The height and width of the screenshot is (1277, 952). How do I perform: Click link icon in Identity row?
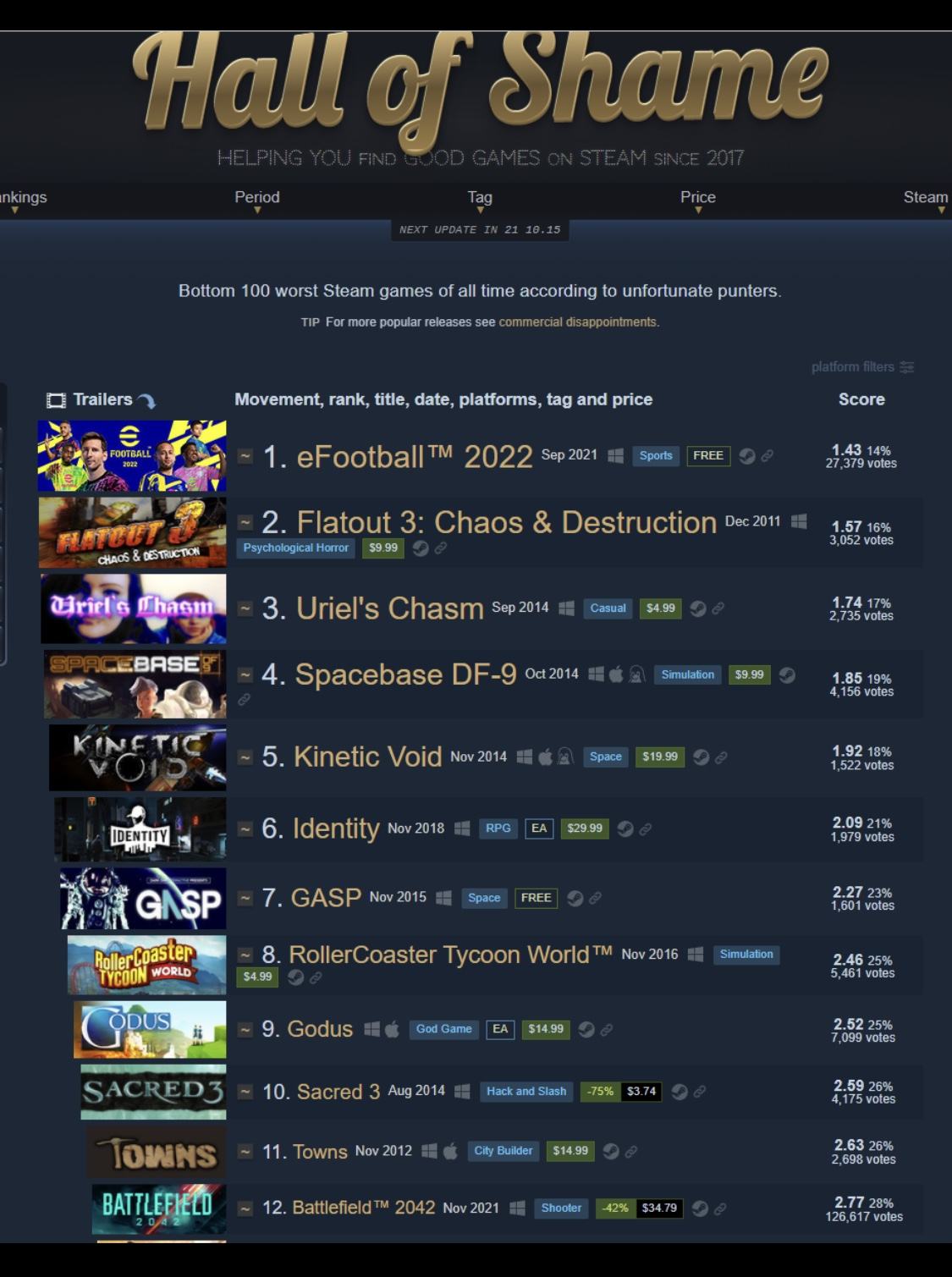click(x=645, y=829)
